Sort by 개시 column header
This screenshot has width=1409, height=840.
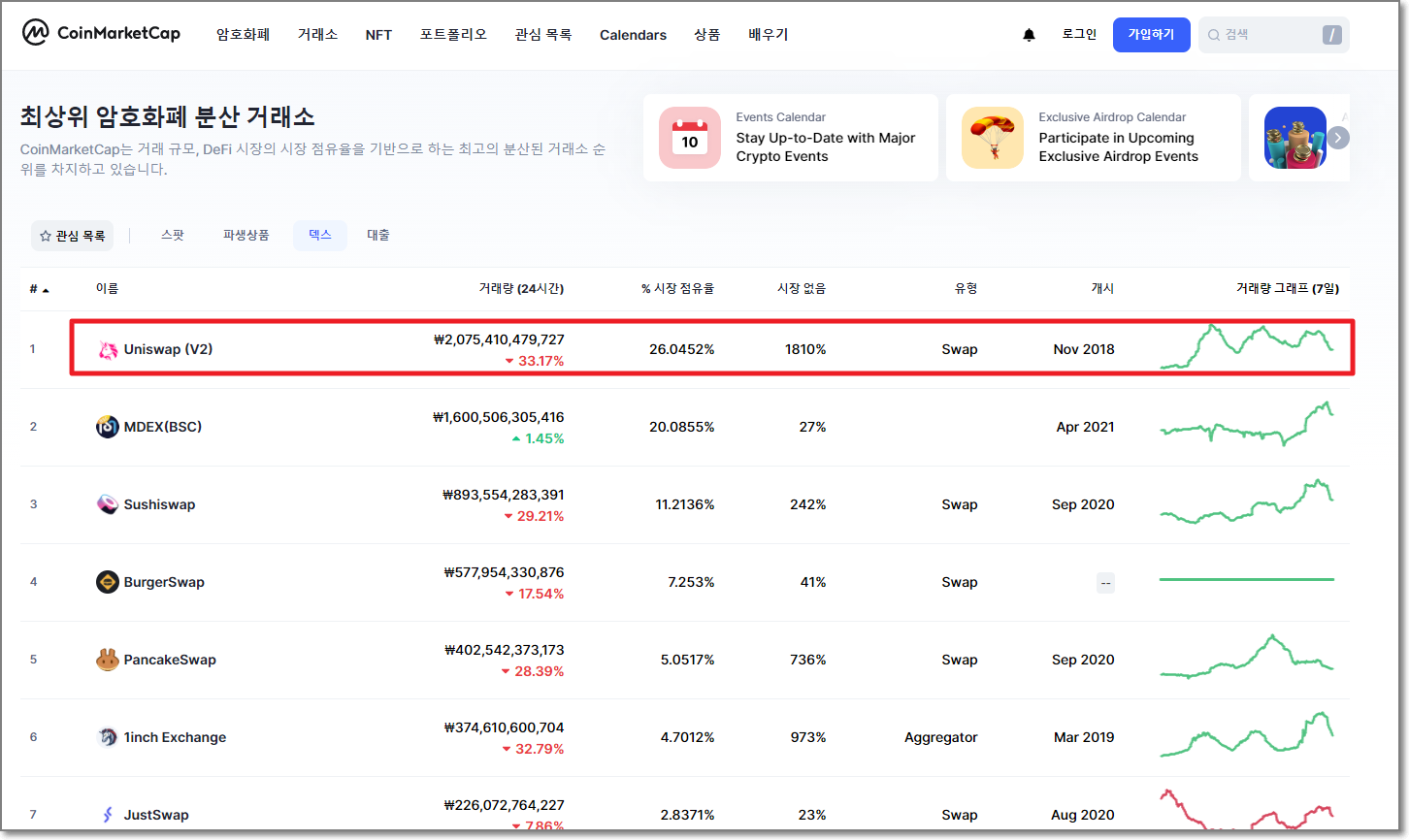click(1102, 289)
